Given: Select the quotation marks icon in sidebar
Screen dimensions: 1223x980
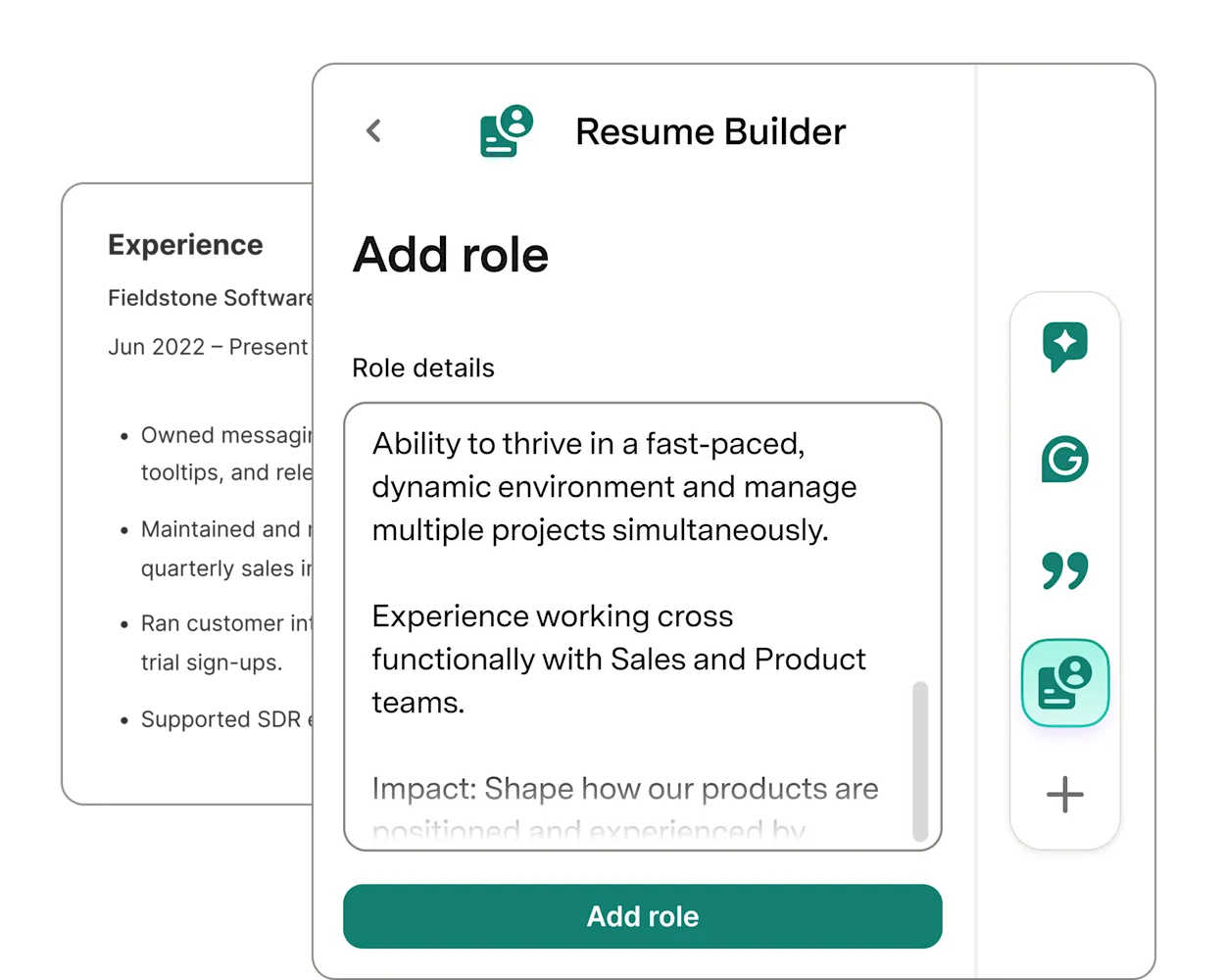Looking at the screenshot, I should click(x=1065, y=570).
